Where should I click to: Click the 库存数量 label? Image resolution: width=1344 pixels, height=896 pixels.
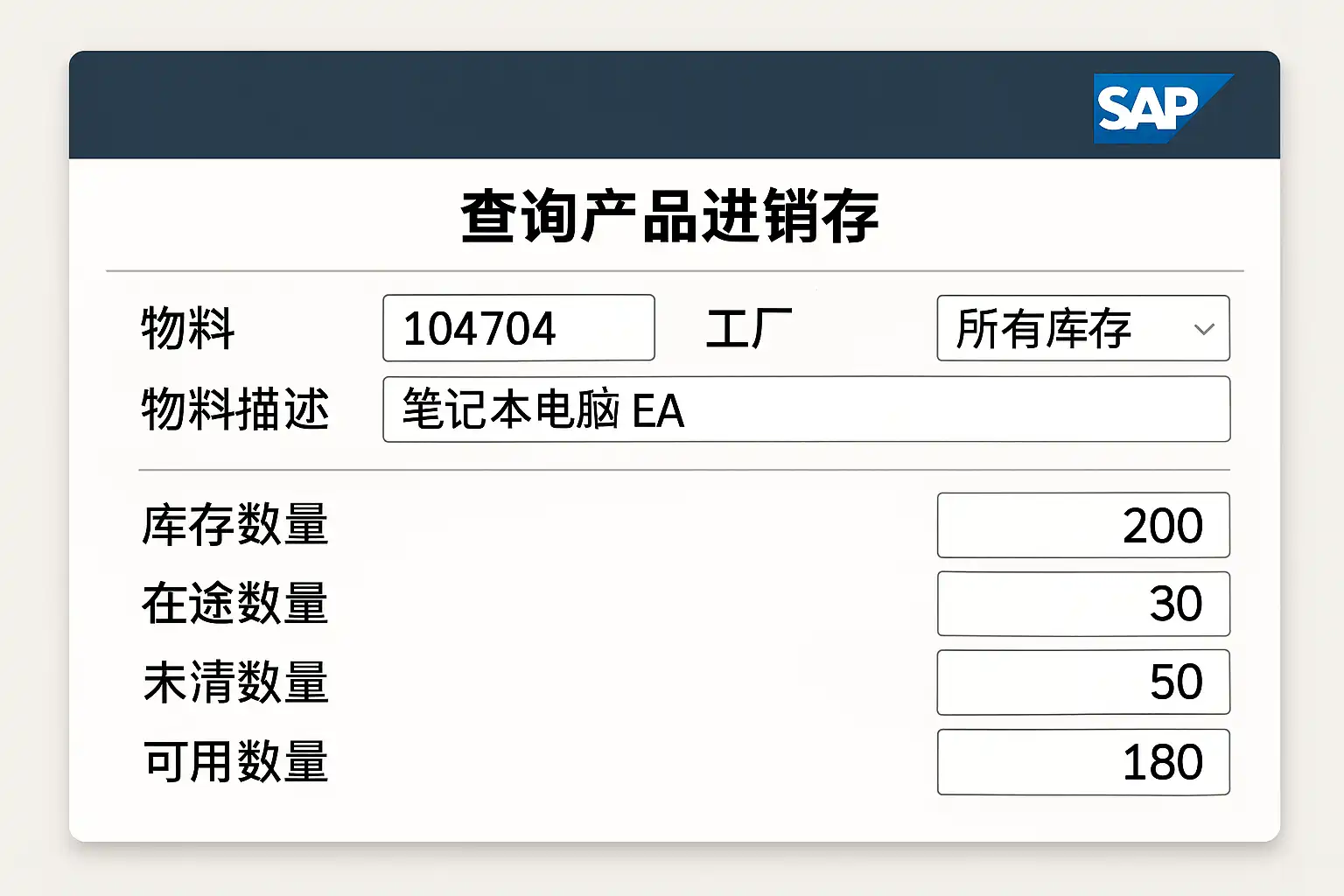235,525
